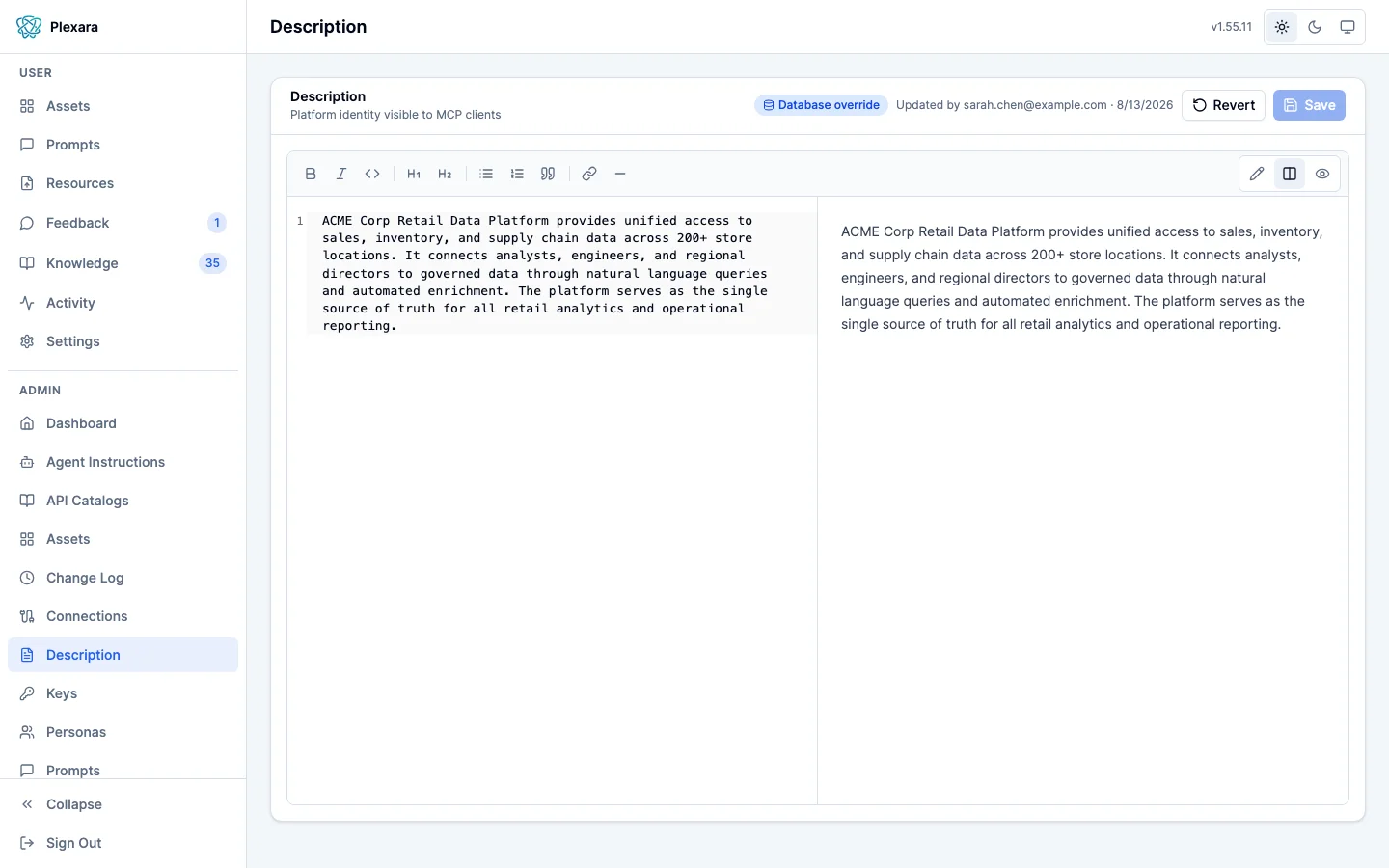Screen dimensions: 1389x868
Task: Open Connections page
Action: [123, 616]
